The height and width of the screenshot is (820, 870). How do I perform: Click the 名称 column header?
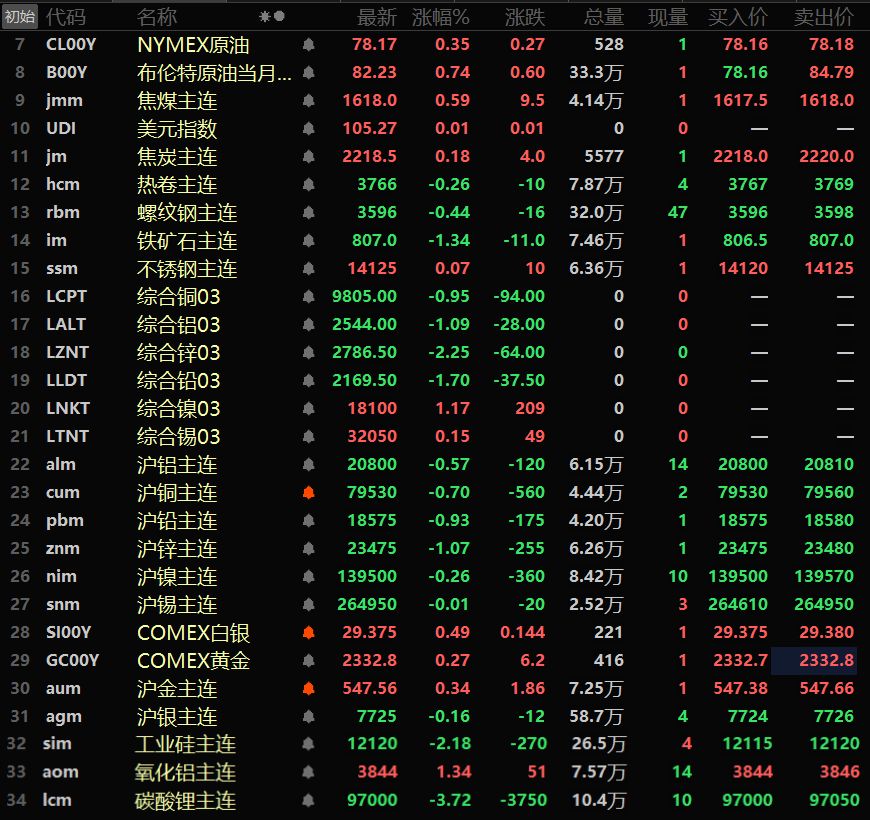tap(157, 17)
